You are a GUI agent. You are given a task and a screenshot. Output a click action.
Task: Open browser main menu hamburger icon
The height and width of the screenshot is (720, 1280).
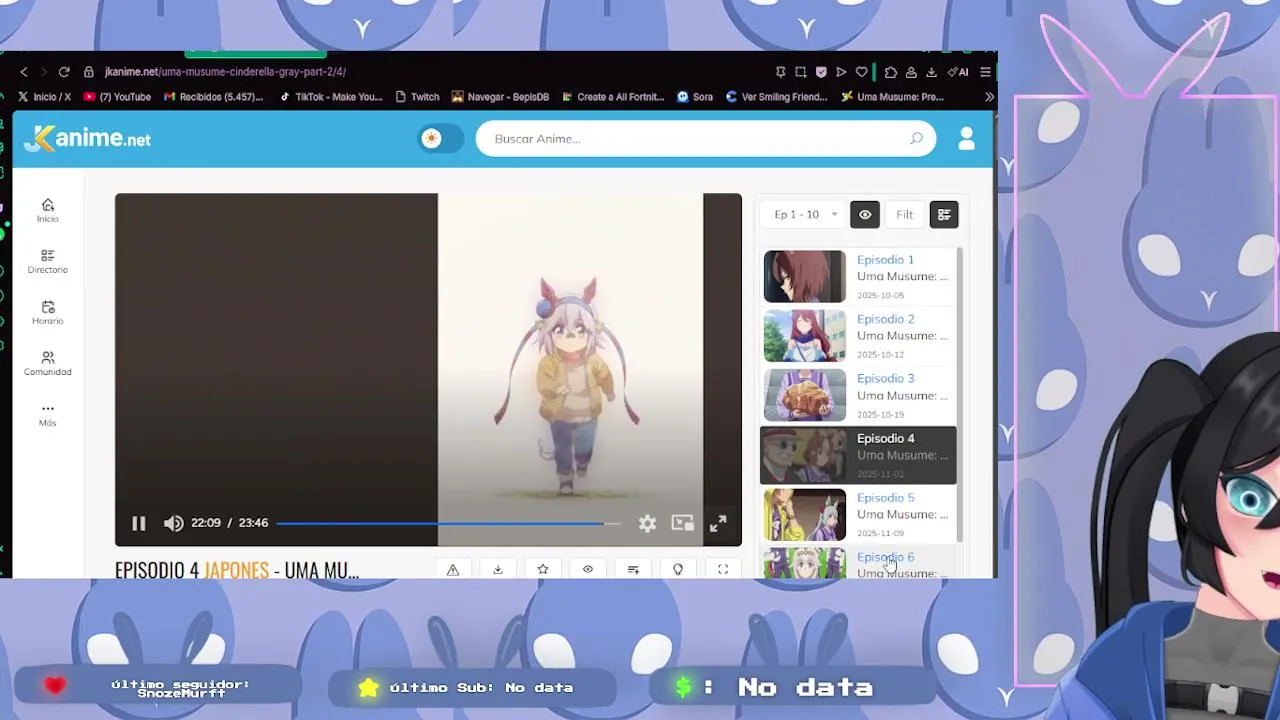tap(985, 72)
